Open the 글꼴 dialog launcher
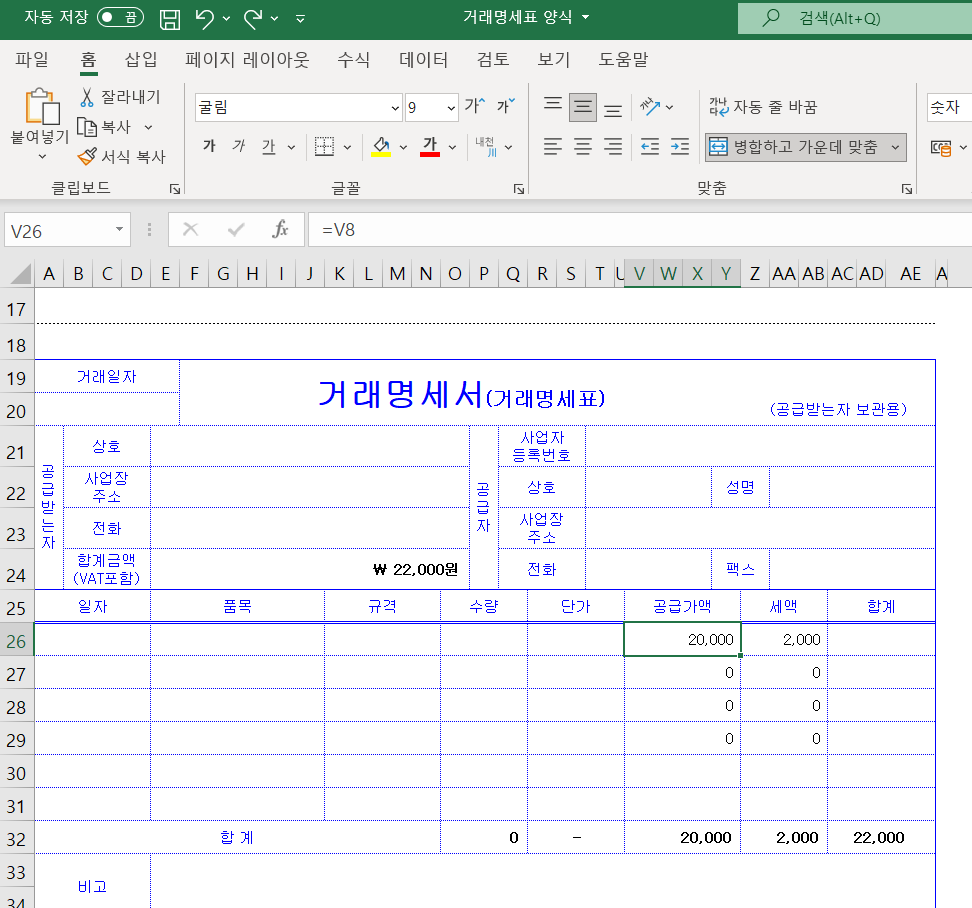Viewport: 972px width, 908px height. click(519, 188)
